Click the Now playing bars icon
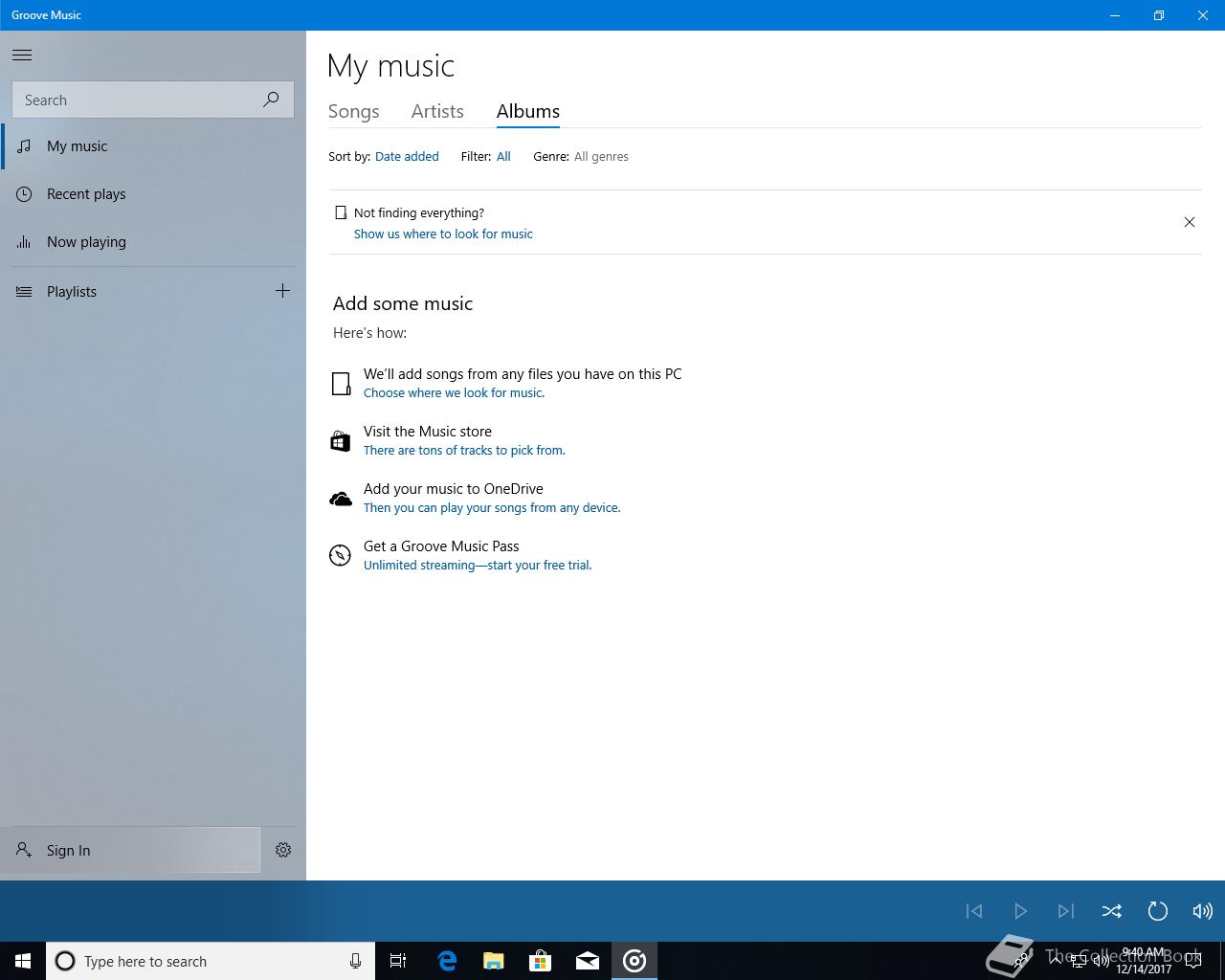The height and width of the screenshot is (980, 1225). point(24,242)
